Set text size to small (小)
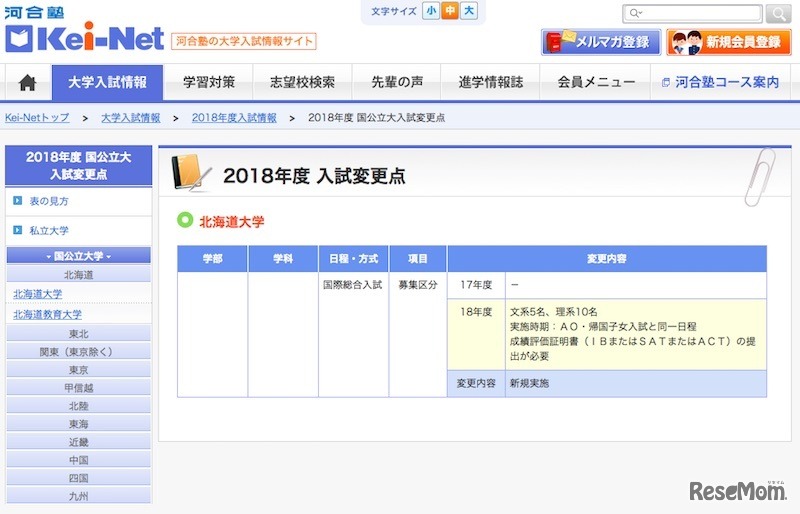The image size is (800, 514). point(431,11)
